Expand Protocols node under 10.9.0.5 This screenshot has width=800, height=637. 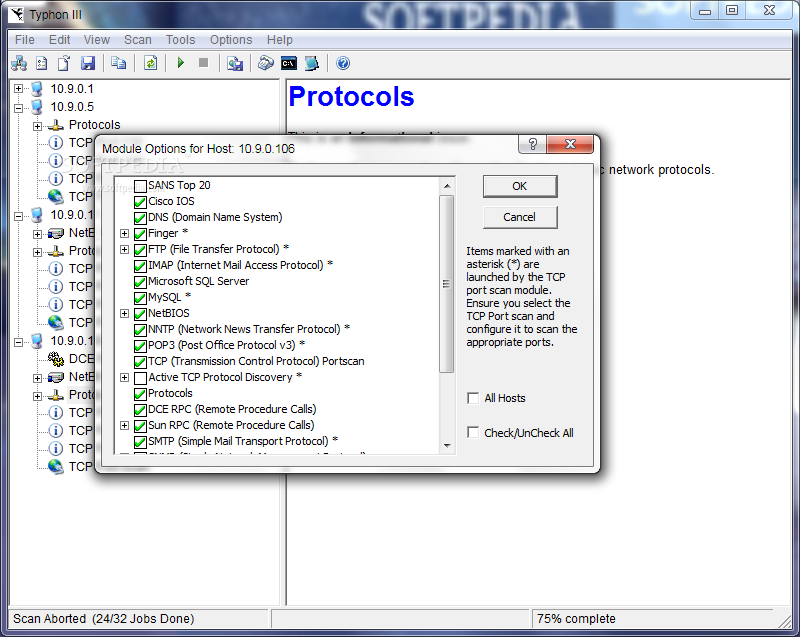point(37,126)
